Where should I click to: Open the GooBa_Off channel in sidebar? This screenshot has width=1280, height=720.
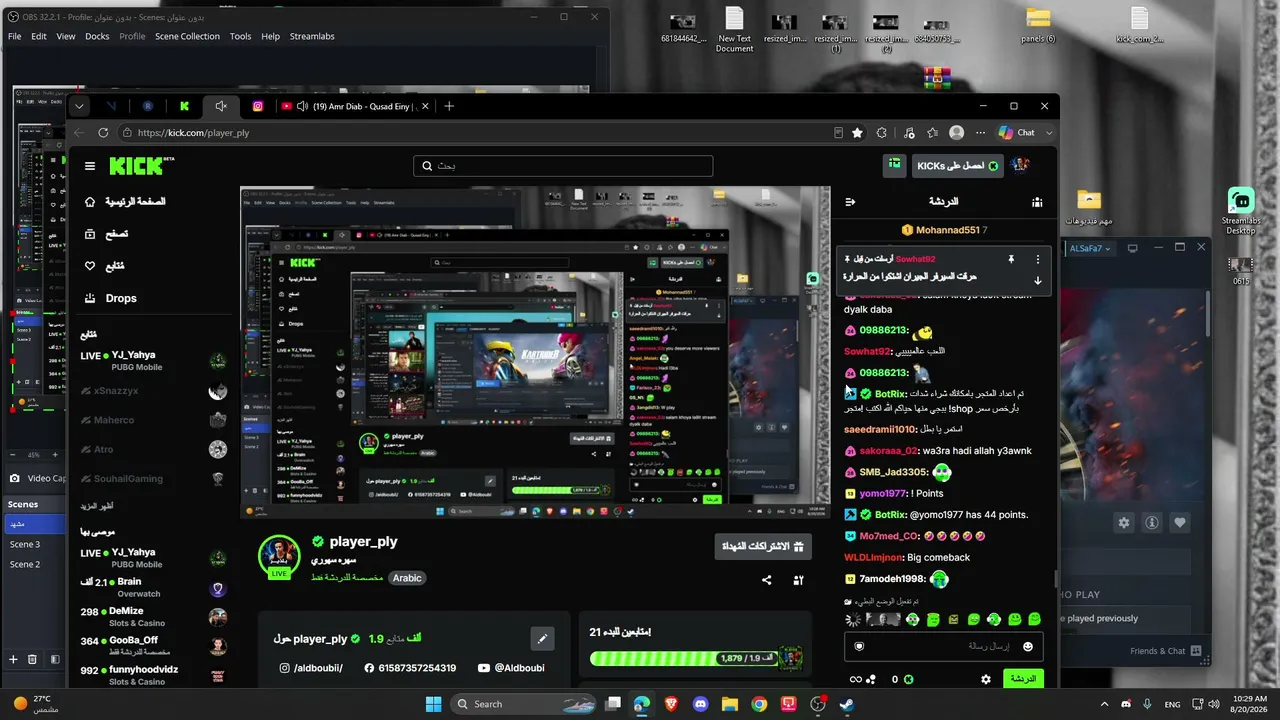153,646
